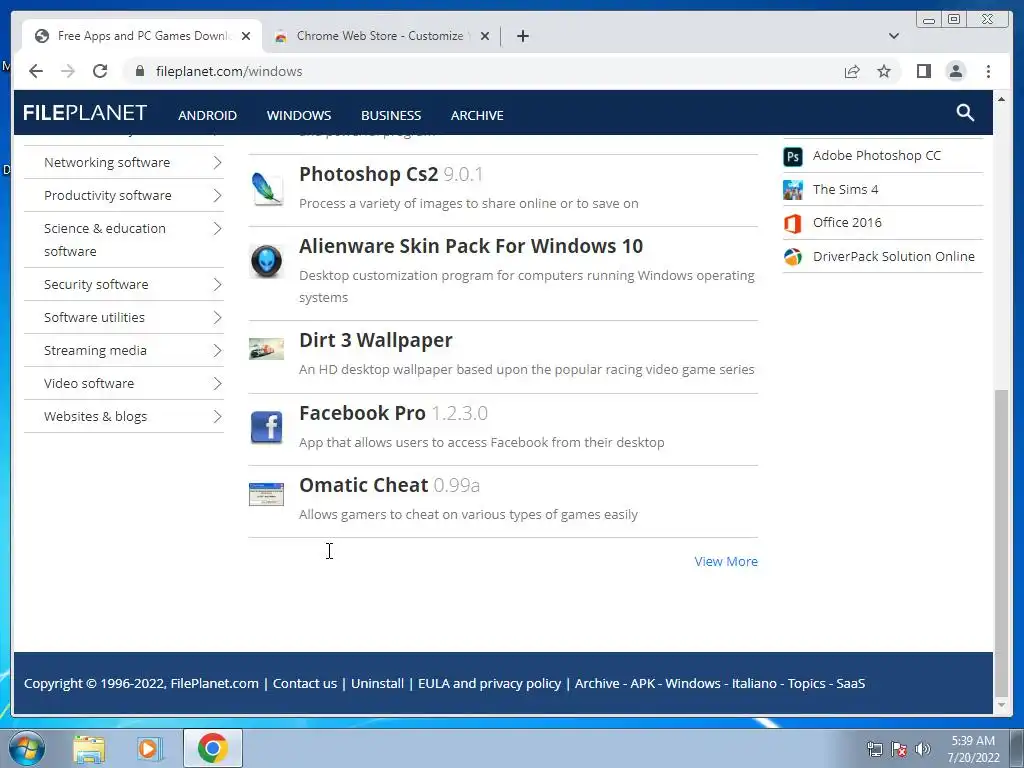Click the padlock site info icon
1024x768 pixels.
coord(140,71)
